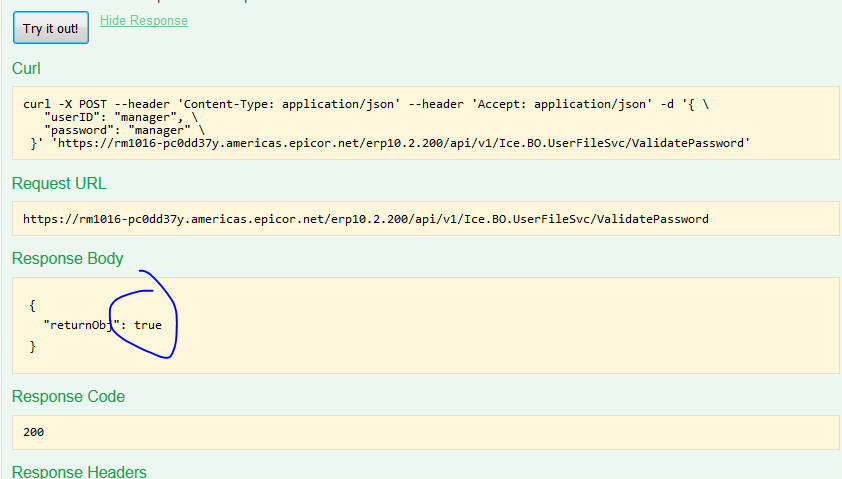Select the Response Code heading
Screen dimensions: 842x479
pos(68,397)
